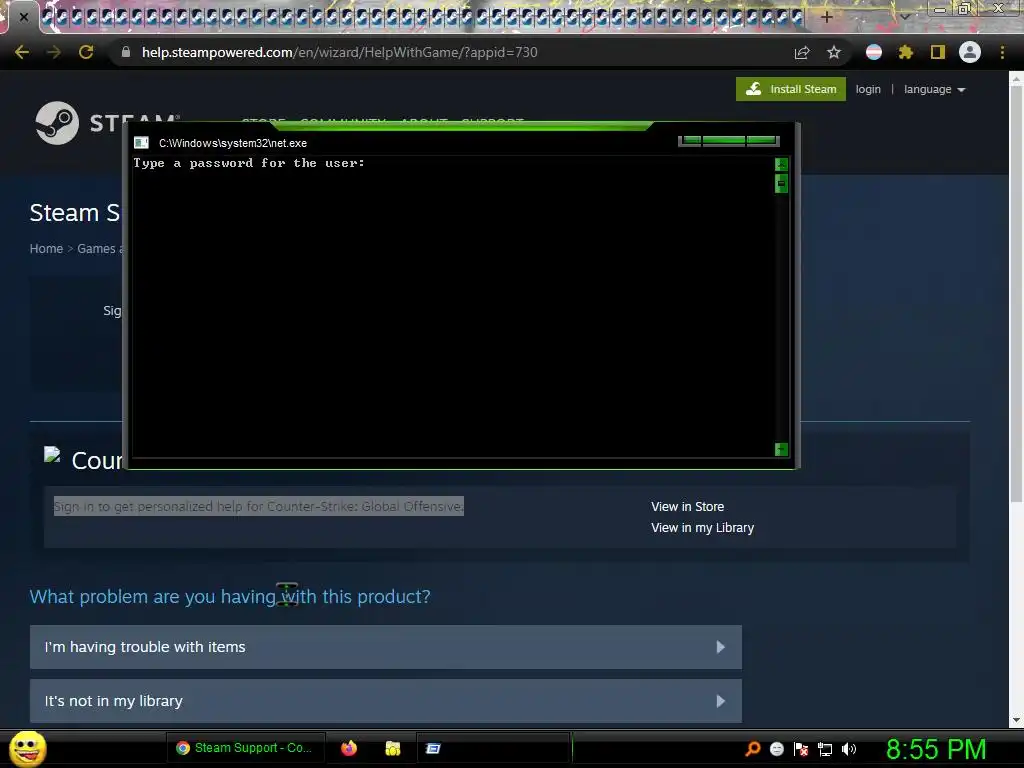This screenshot has width=1024, height=768.
Task: Open the View in my Library link
Action: [x=702, y=528]
